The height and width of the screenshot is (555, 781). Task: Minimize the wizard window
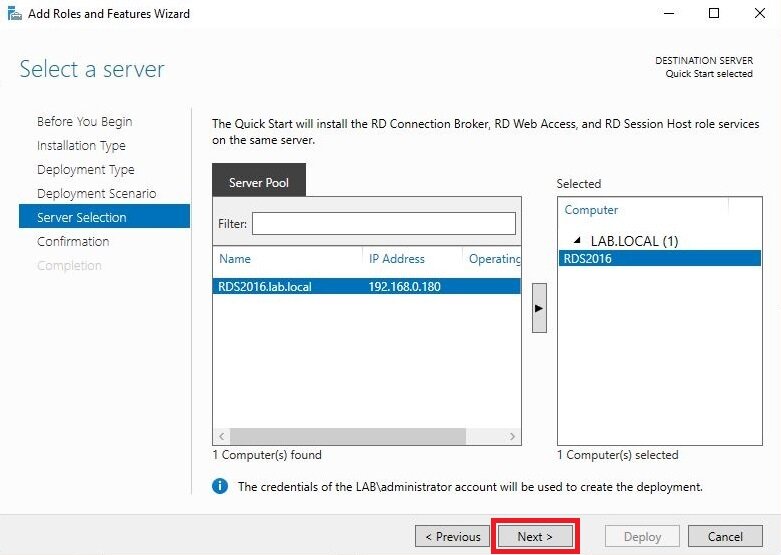669,13
